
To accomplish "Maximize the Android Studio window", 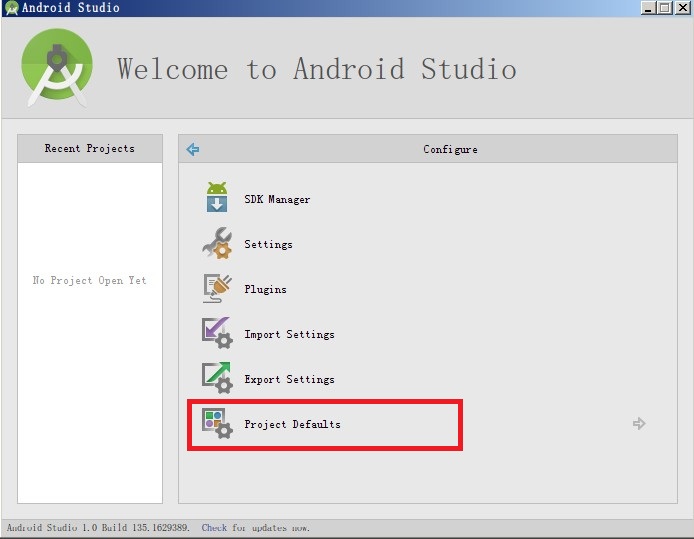I will [x=665, y=8].
